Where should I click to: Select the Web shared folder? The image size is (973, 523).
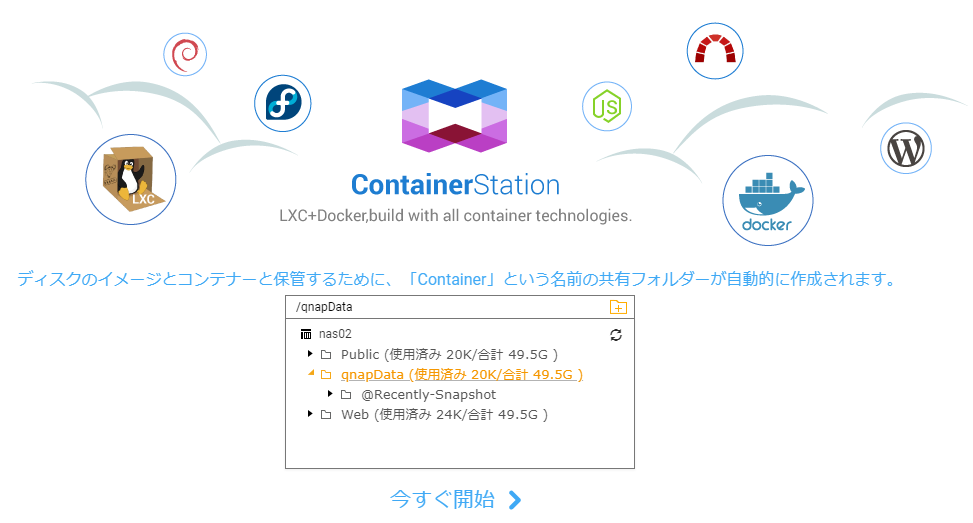(444, 414)
